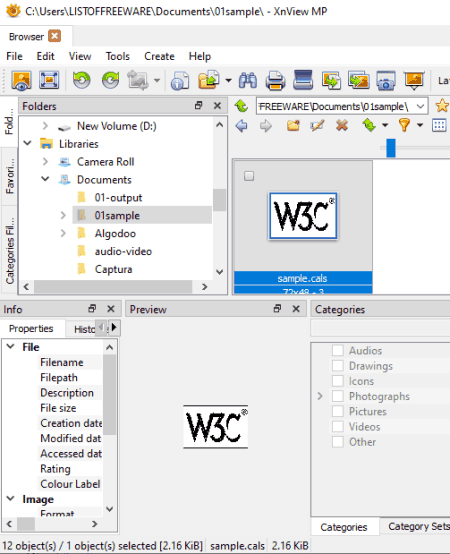The width and height of the screenshot is (450, 554).
Task: Open the Edit menu
Action: [46, 56]
